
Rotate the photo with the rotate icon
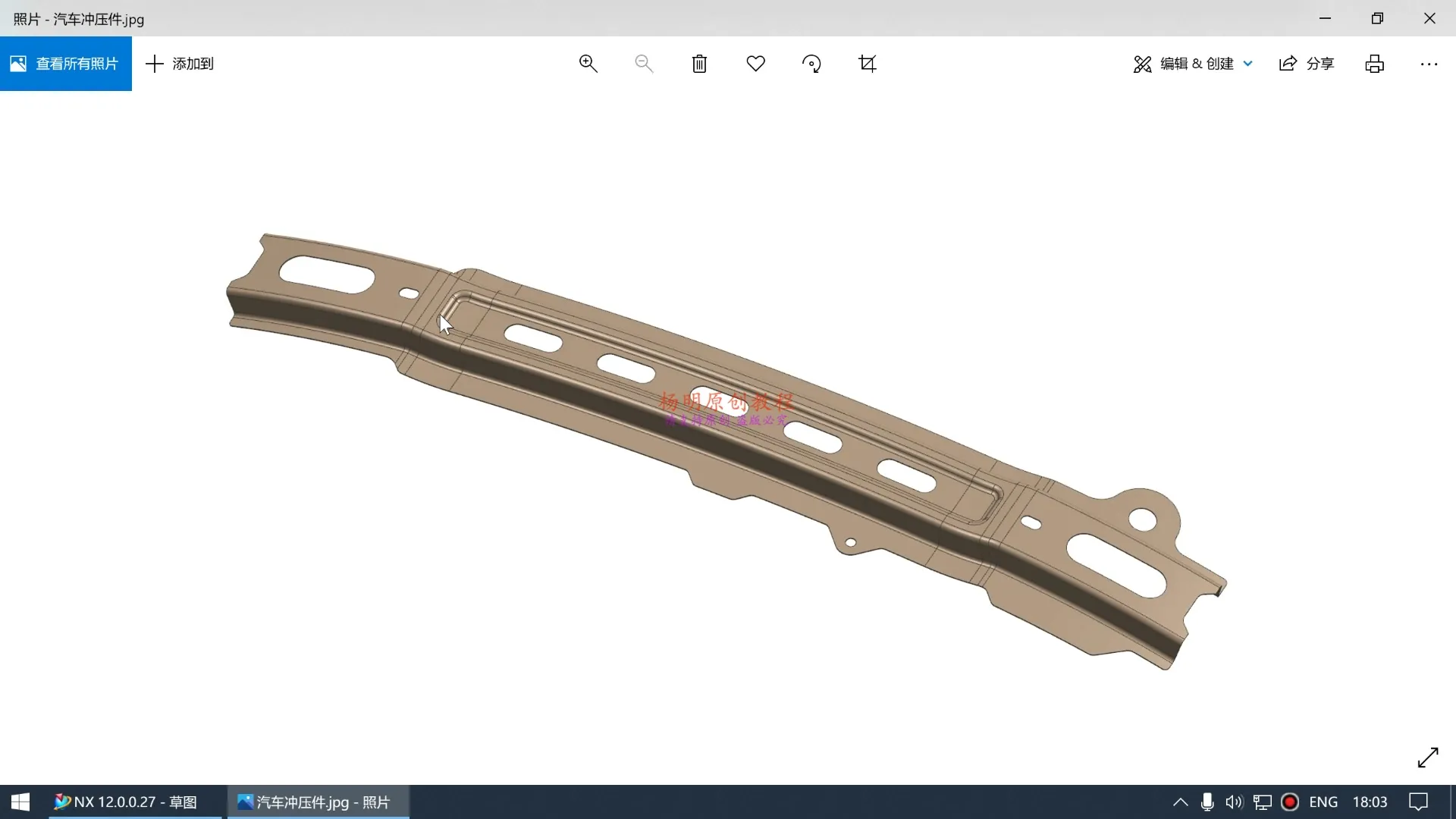[x=811, y=64]
